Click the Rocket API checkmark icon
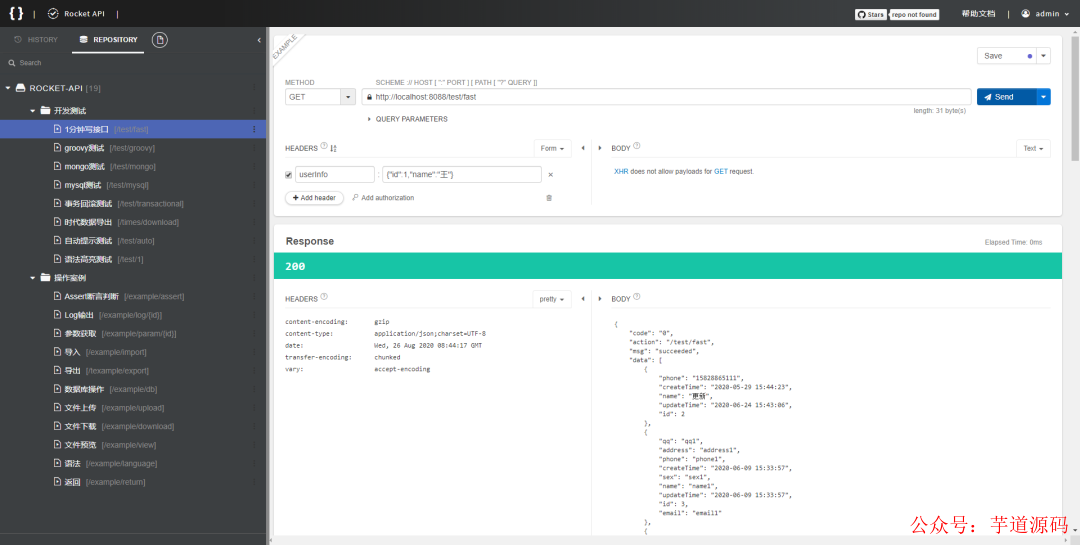Image resolution: width=1080 pixels, height=545 pixels. [x=53, y=14]
